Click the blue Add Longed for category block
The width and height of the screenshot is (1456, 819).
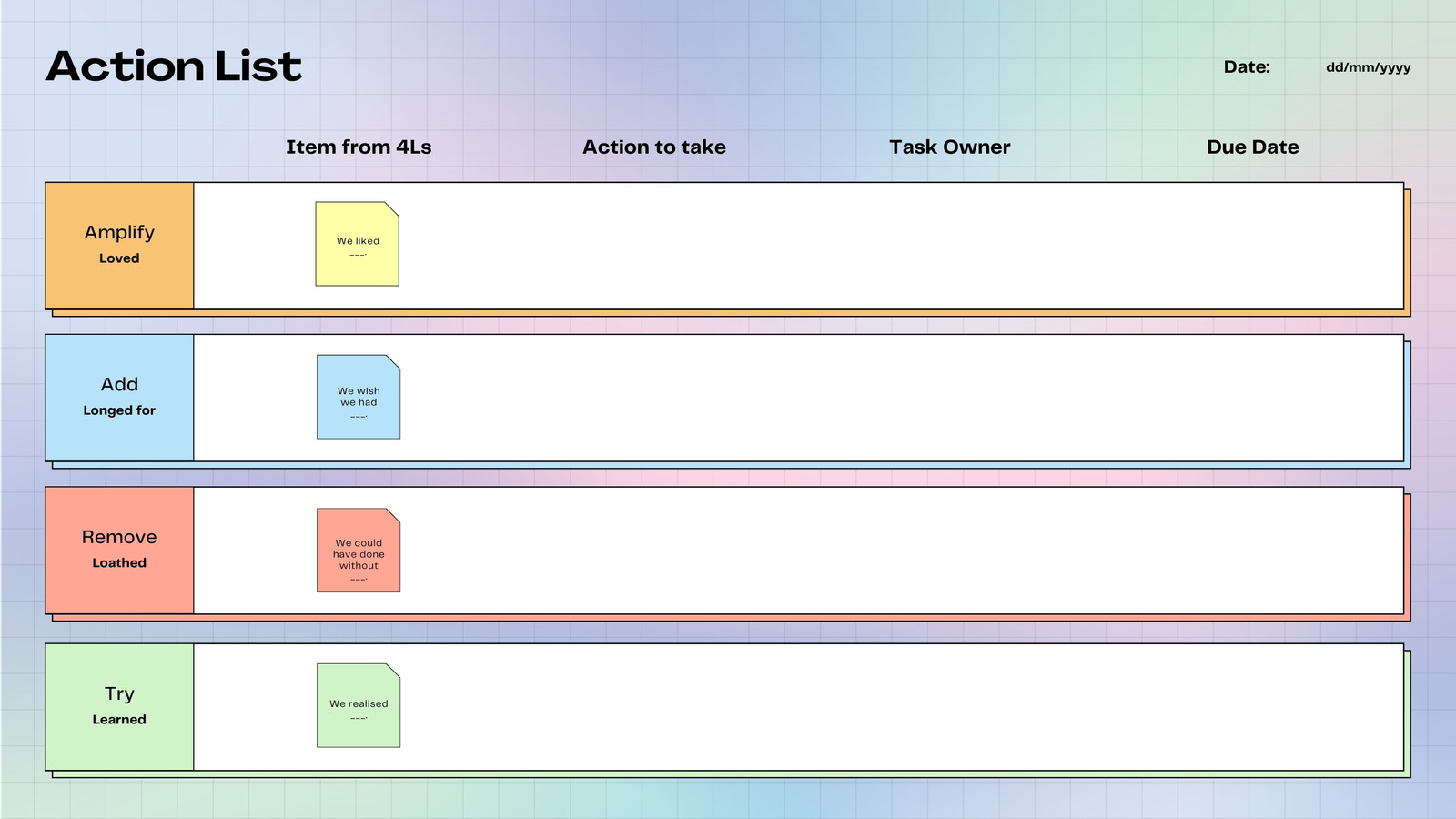[119, 398]
